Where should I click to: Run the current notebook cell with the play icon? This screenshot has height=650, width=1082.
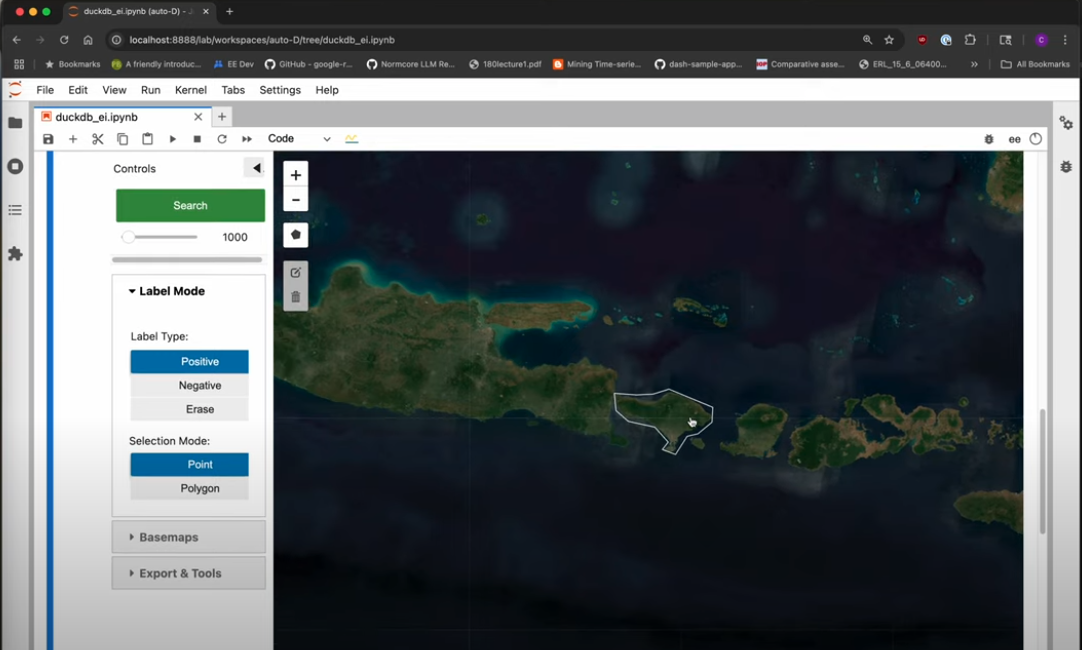172,139
